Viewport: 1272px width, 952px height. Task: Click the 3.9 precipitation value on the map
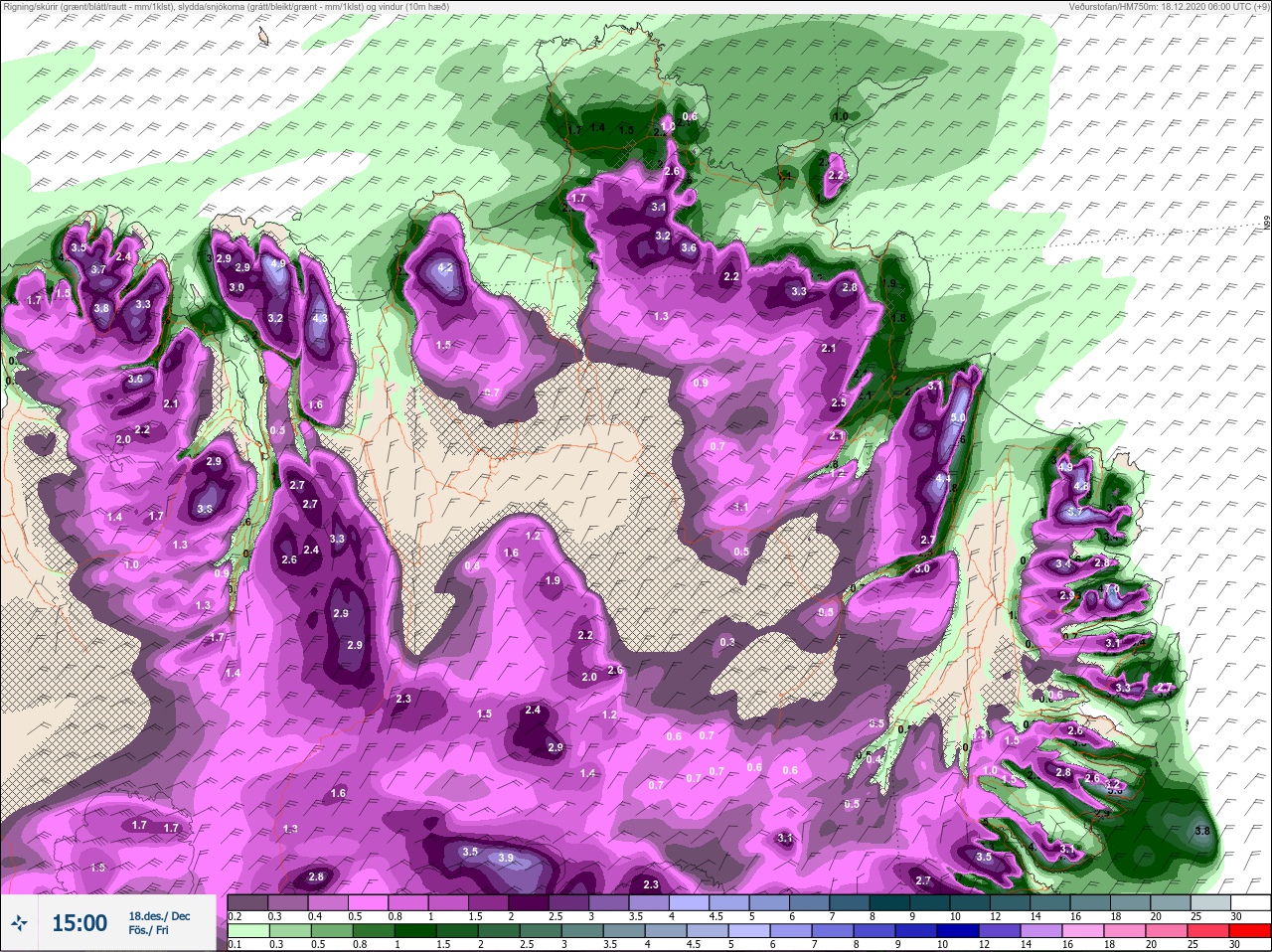click(506, 859)
